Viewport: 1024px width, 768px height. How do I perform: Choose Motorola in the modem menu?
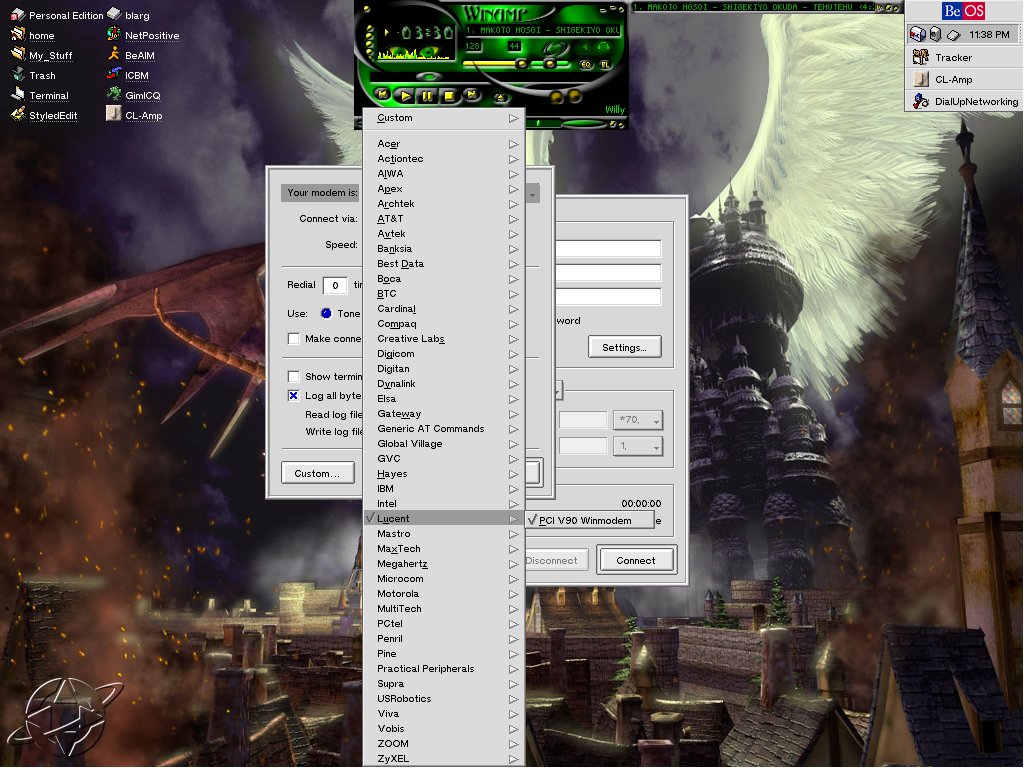tap(444, 594)
